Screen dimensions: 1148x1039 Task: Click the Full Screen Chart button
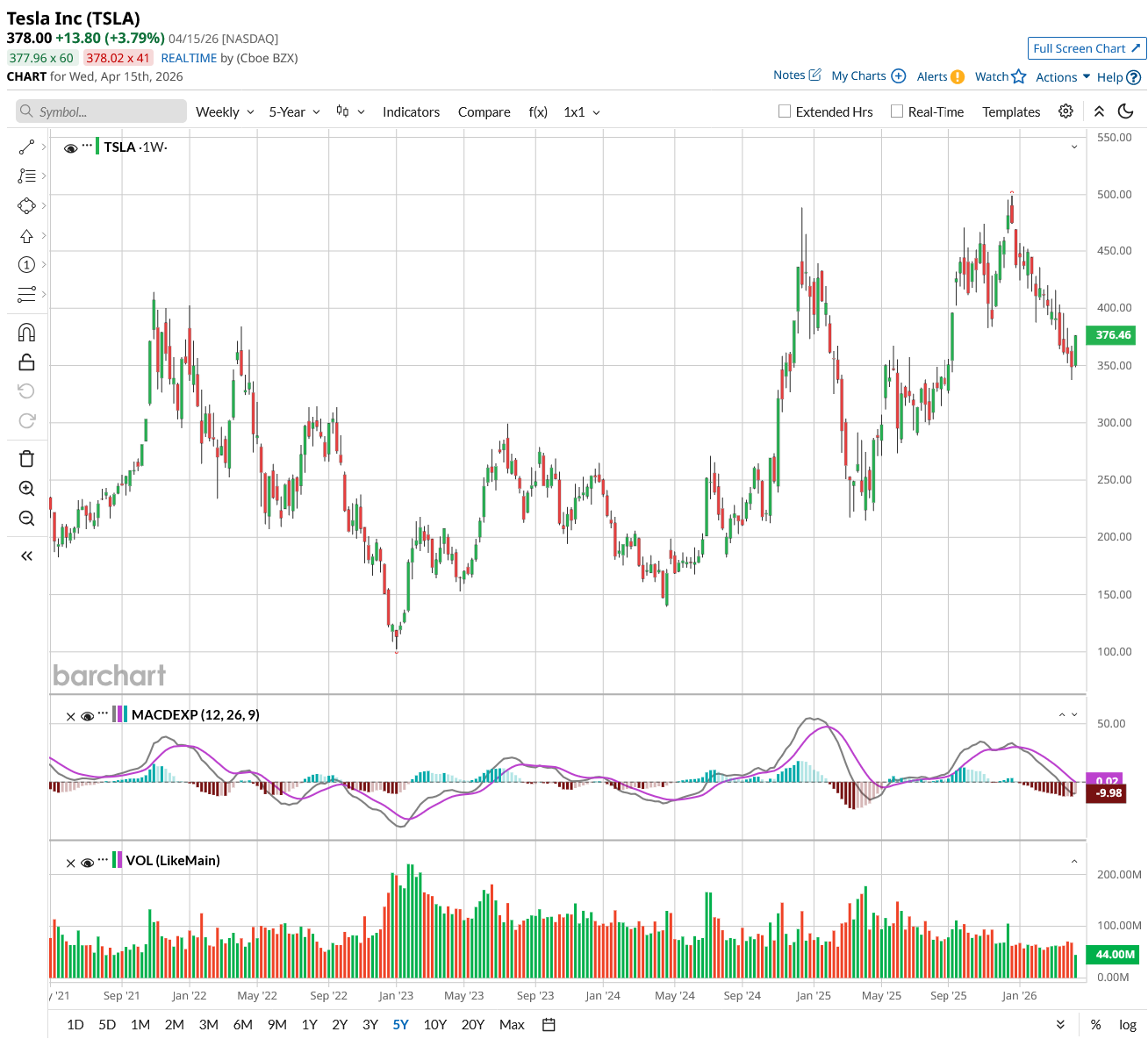(1087, 48)
